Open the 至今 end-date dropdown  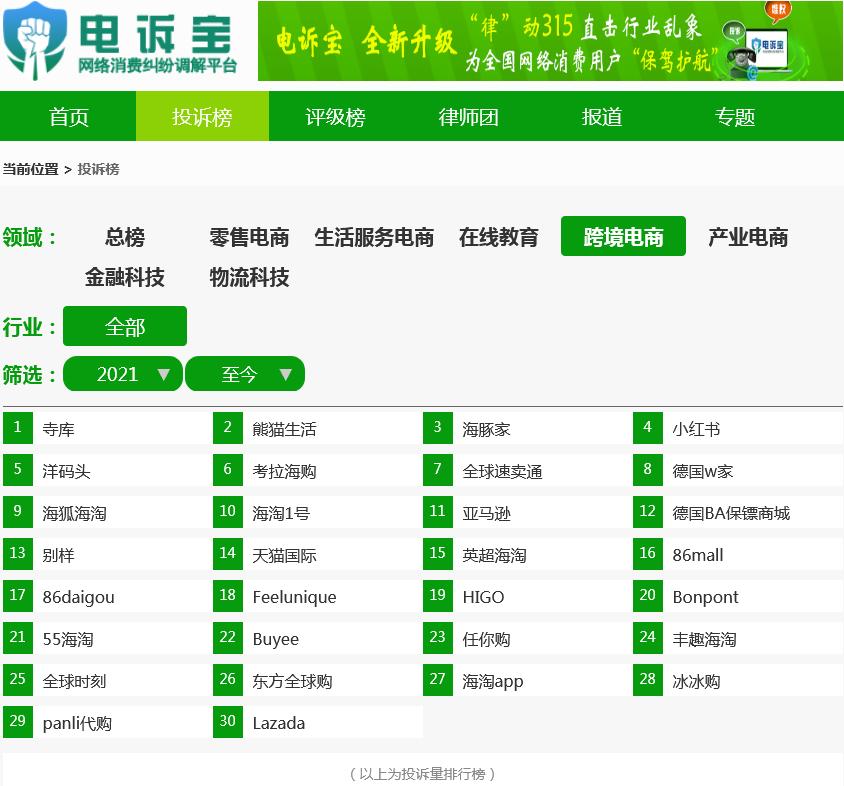coord(245,373)
